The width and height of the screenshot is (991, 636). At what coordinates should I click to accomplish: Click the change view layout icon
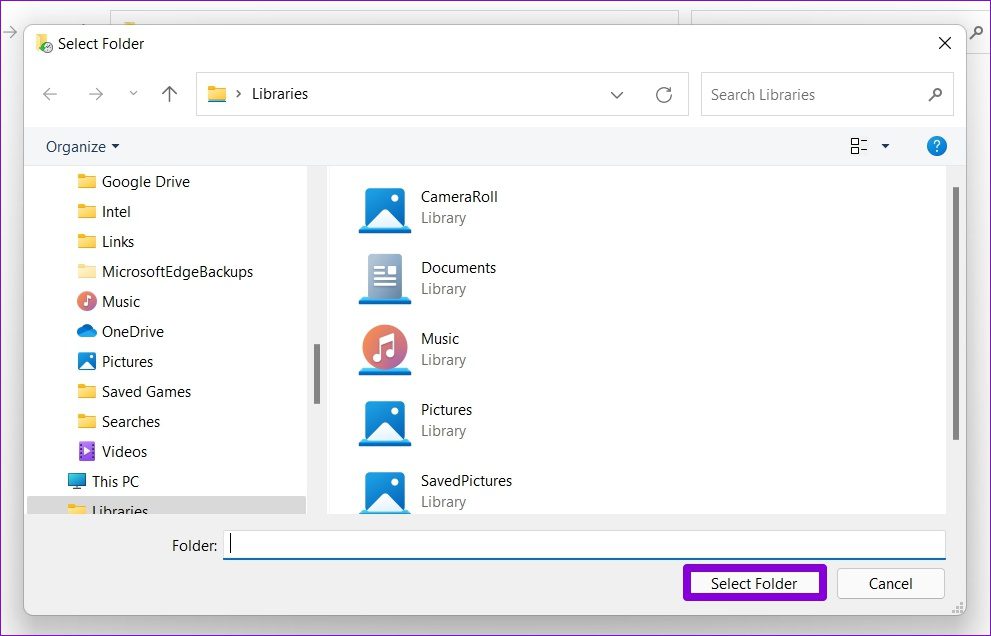tap(857, 146)
